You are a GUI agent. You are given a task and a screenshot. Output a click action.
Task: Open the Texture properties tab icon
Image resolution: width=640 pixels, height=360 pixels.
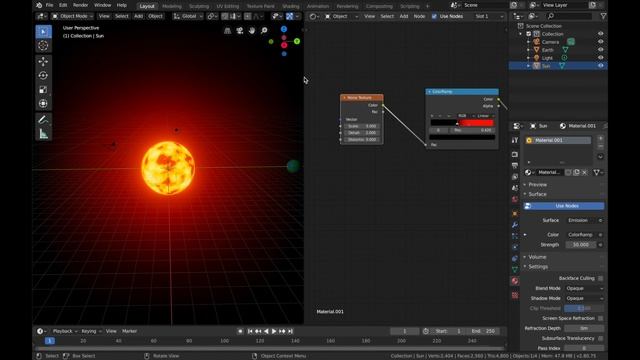tap(515, 295)
